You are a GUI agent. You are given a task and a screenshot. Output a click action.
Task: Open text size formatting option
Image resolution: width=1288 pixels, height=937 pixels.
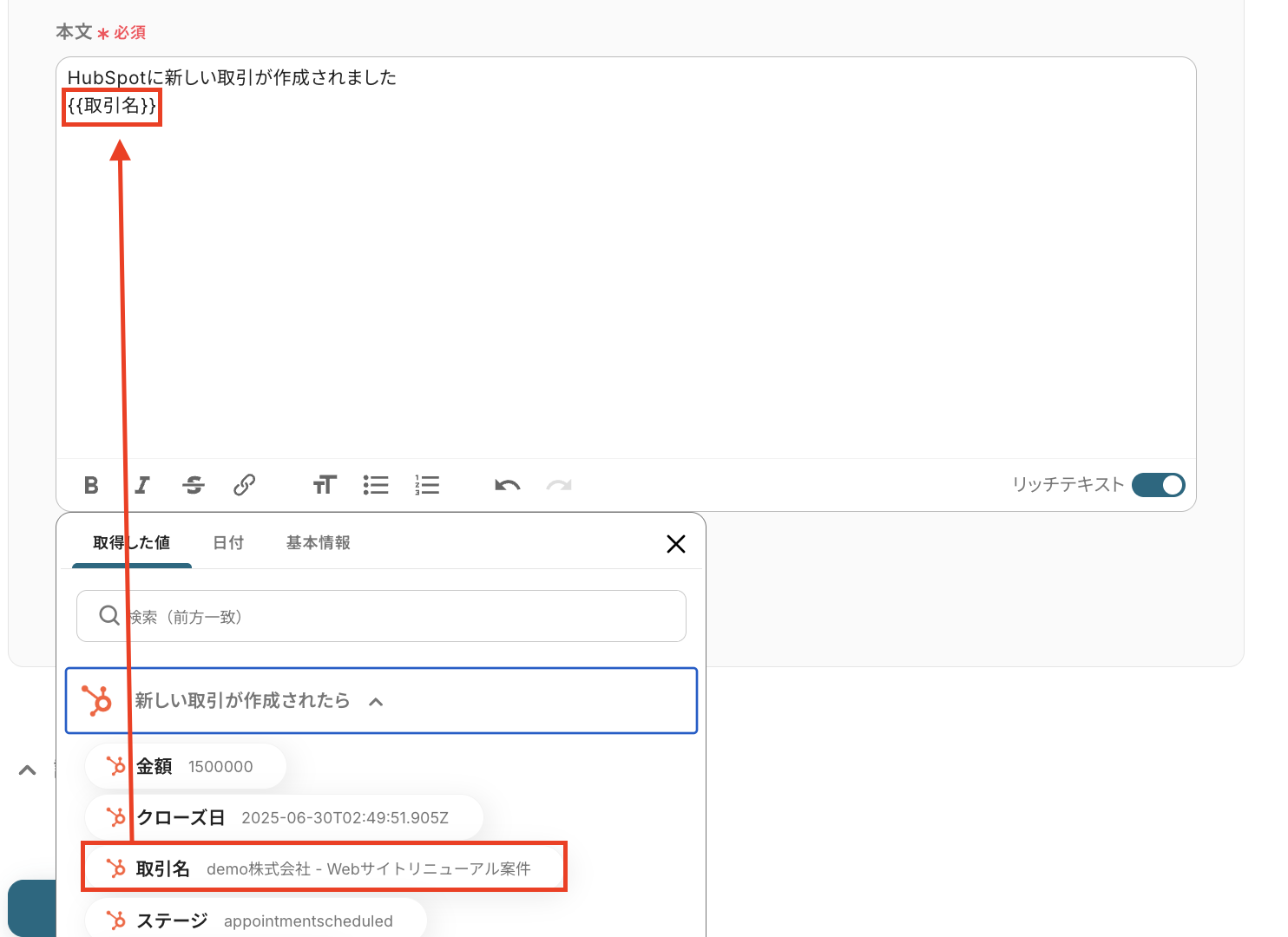point(325,485)
